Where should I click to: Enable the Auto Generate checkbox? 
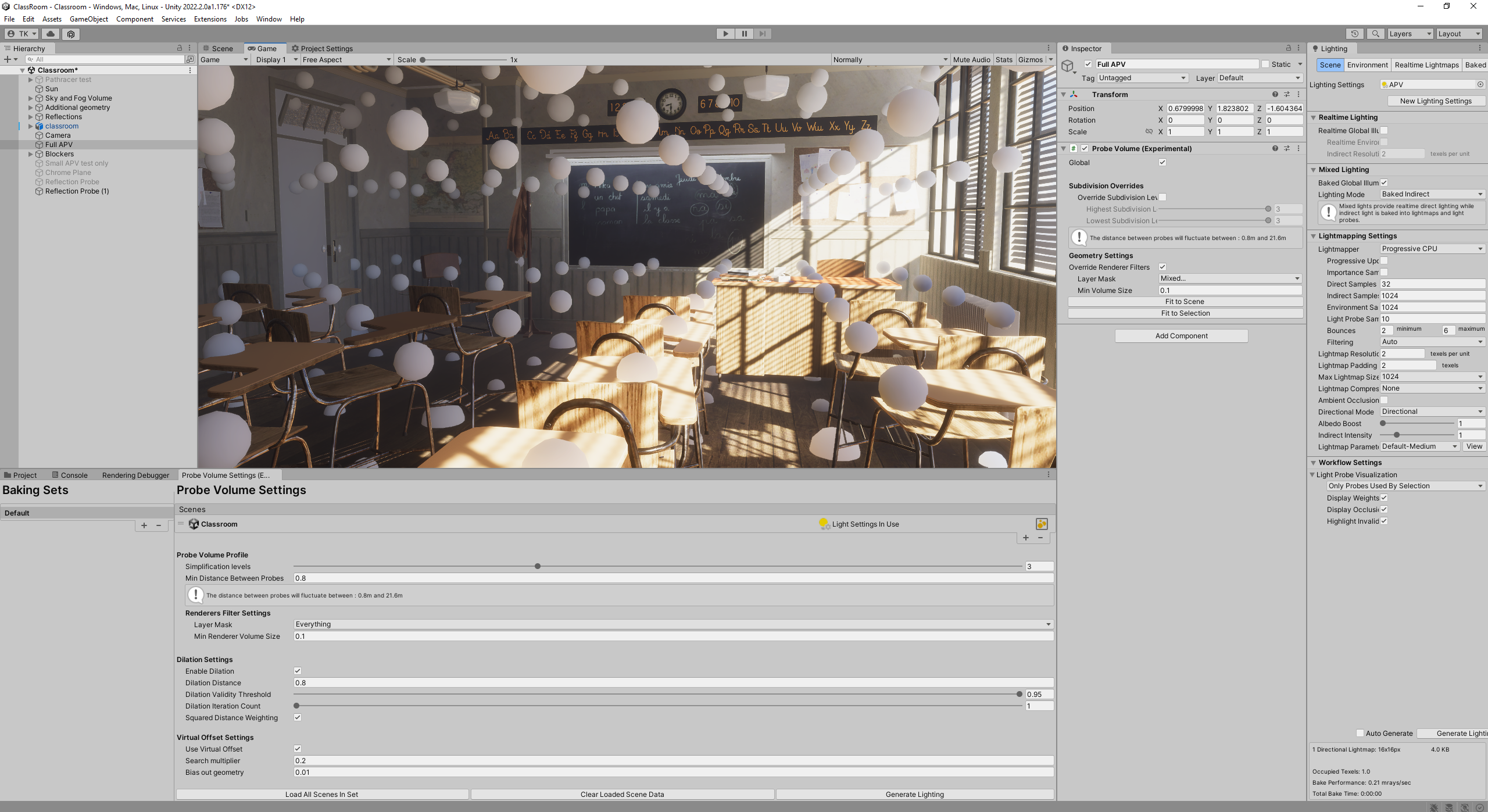[x=1360, y=734]
